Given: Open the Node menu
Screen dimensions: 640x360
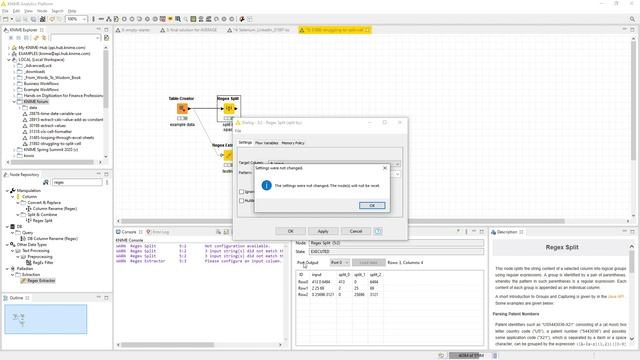Looking at the screenshot, I should click(42, 11).
